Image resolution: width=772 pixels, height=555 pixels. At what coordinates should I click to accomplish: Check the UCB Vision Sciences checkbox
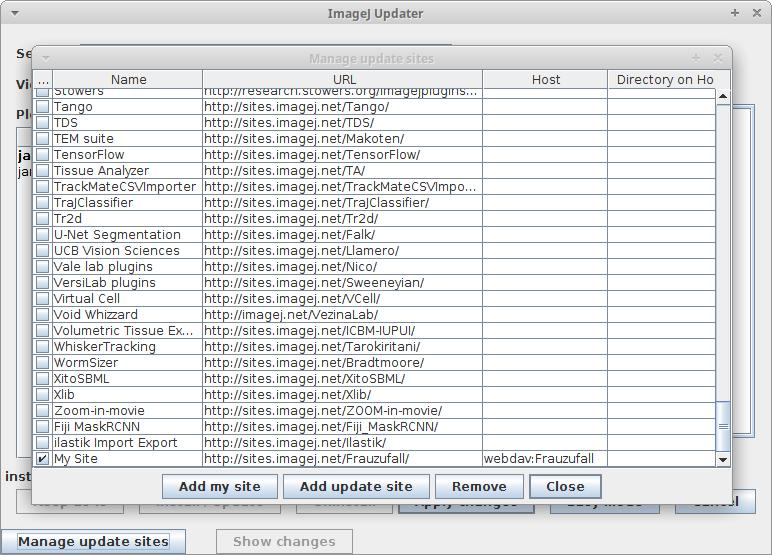[x=43, y=251]
